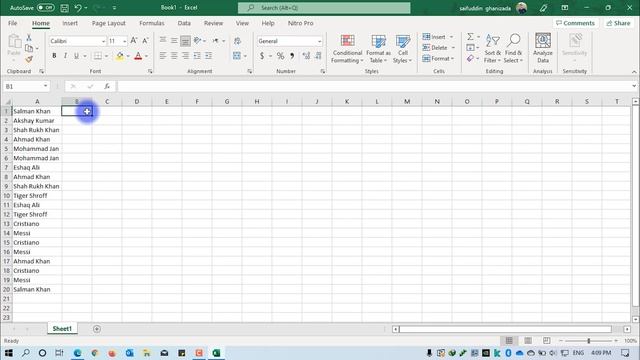Apply Comma Style number format

[292, 56]
